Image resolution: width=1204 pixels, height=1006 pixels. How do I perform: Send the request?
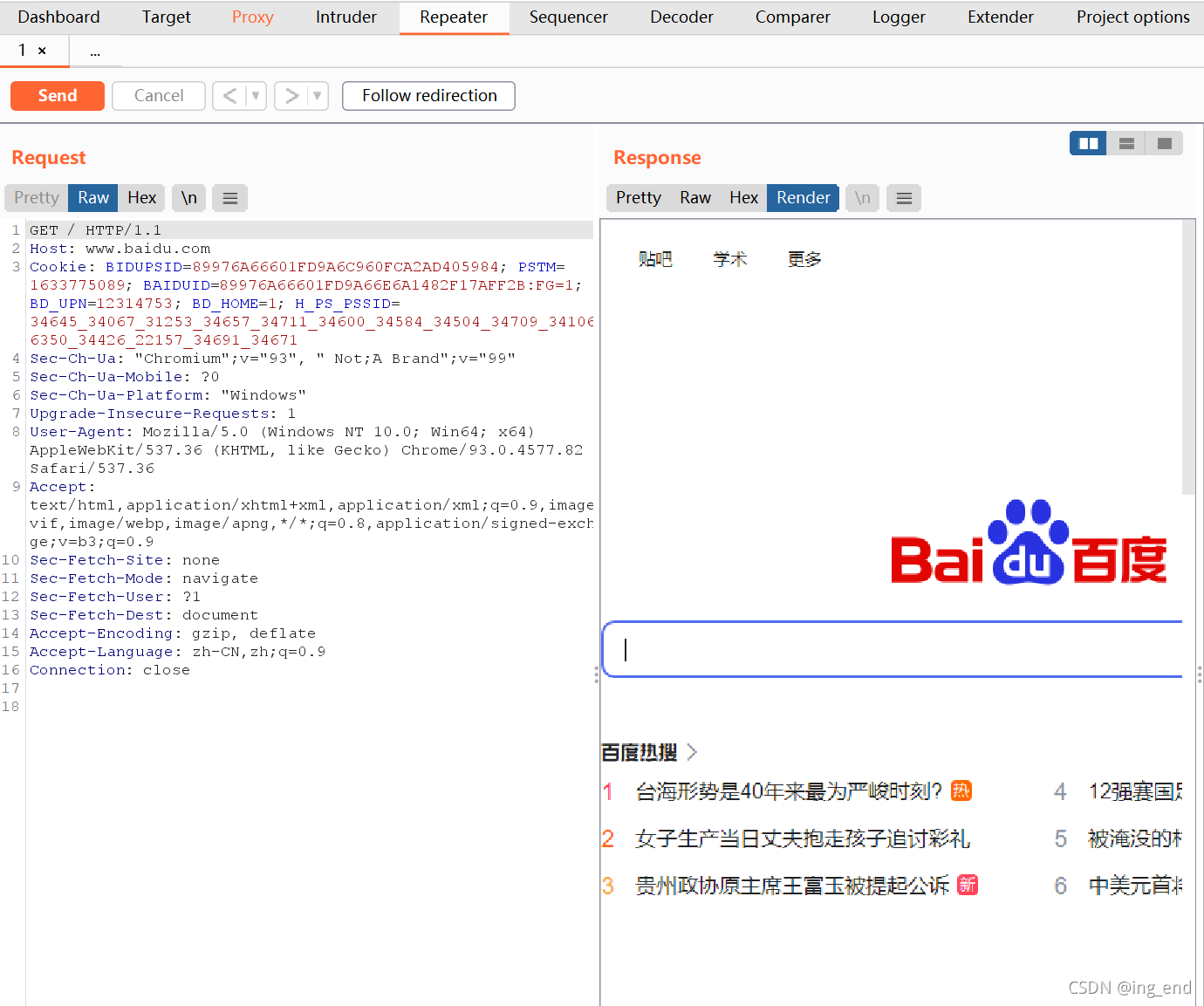point(58,96)
